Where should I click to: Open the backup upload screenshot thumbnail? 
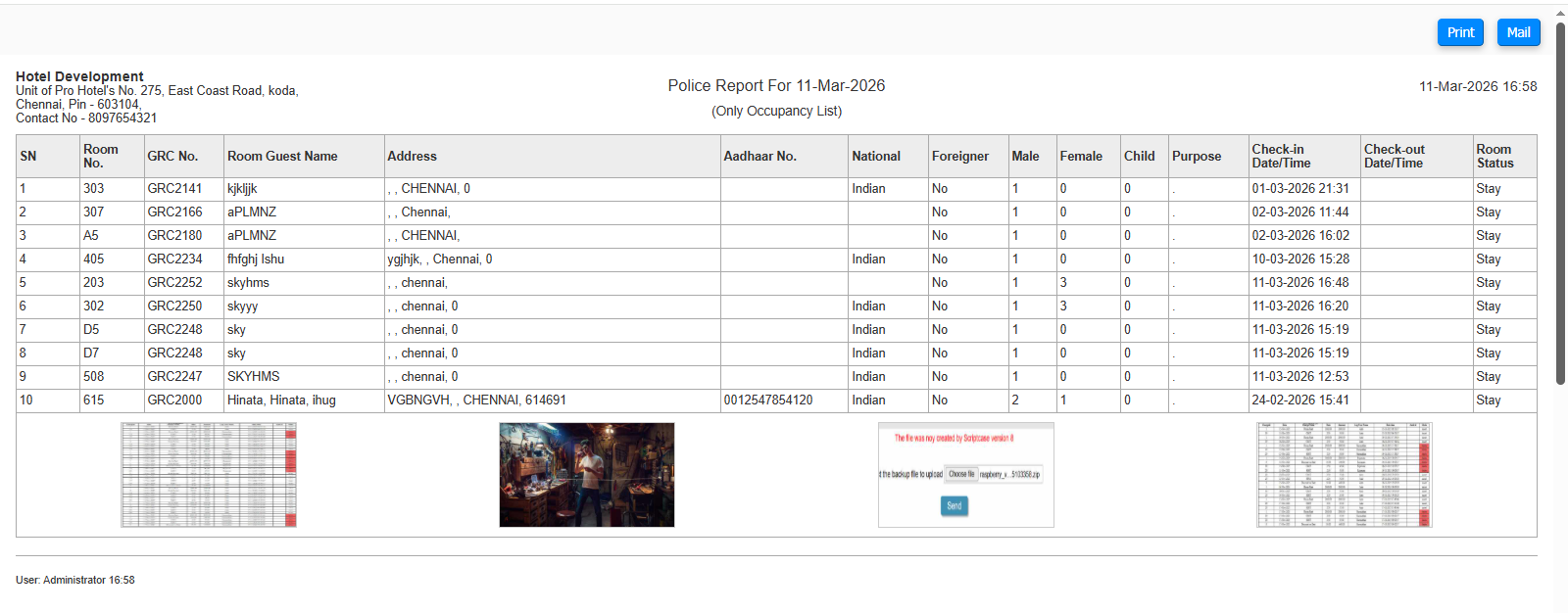tap(965, 475)
